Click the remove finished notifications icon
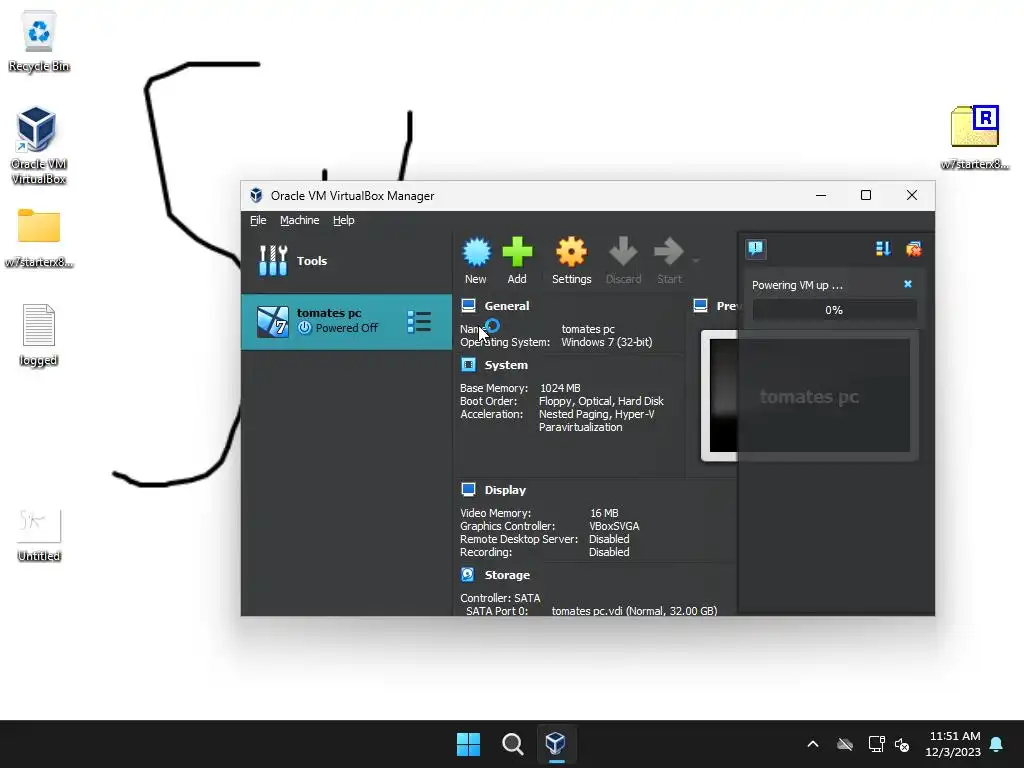 [913, 248]
